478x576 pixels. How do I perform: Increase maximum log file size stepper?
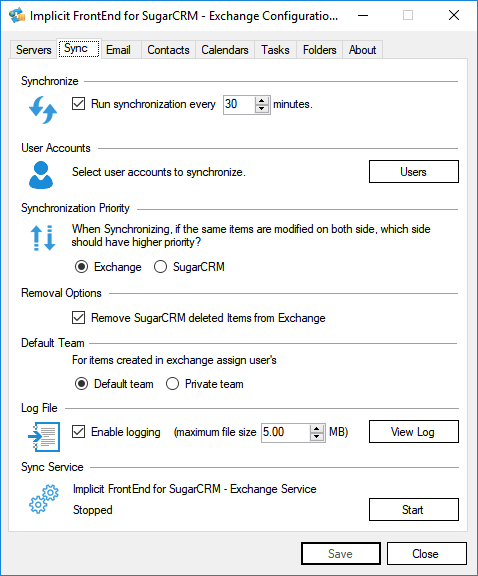click(x=316, y=428)
